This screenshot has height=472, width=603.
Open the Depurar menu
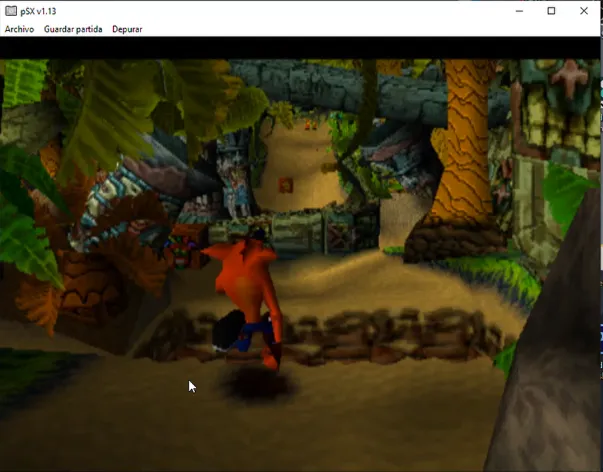pyautogui.click(x=127, y=29)
